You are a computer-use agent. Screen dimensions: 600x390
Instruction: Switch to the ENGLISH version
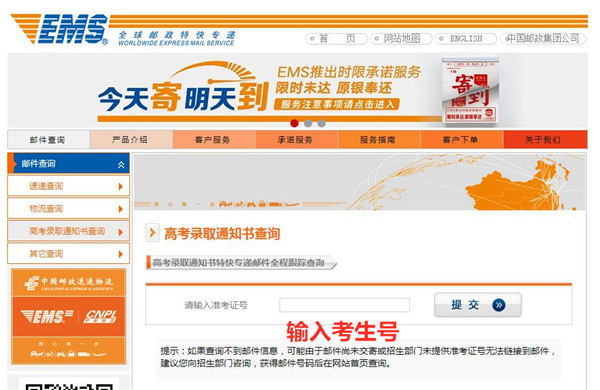pos(466,39)
